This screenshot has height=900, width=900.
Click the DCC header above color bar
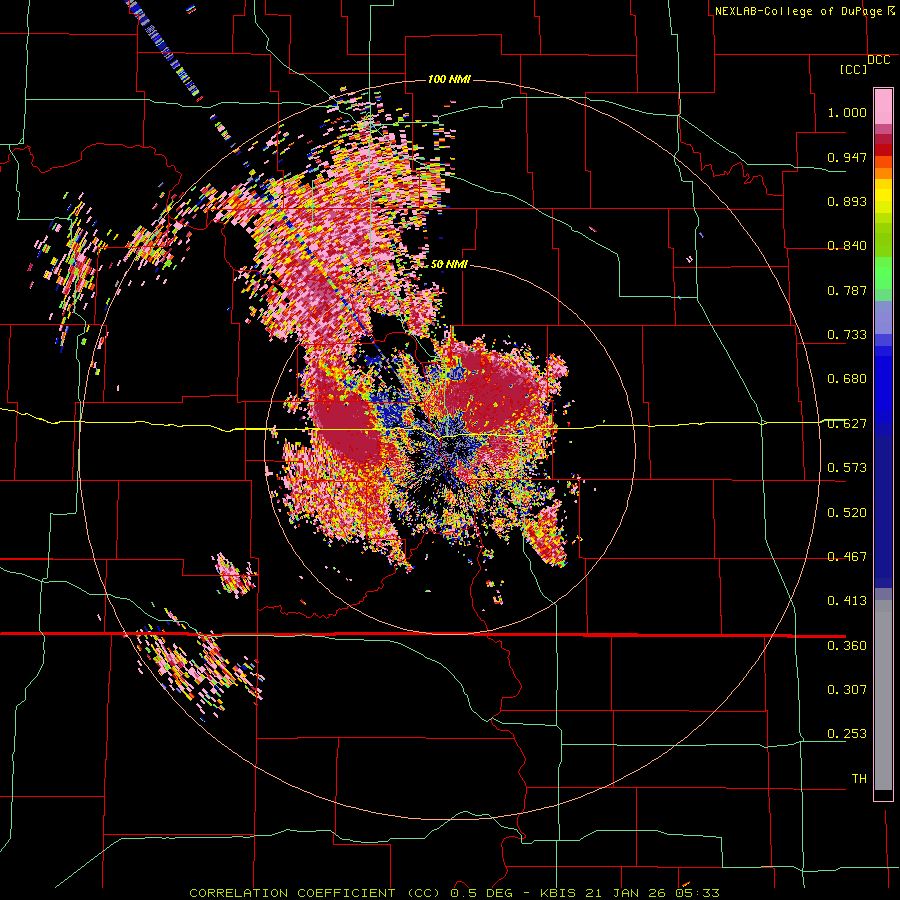click(x=878, y=60)
